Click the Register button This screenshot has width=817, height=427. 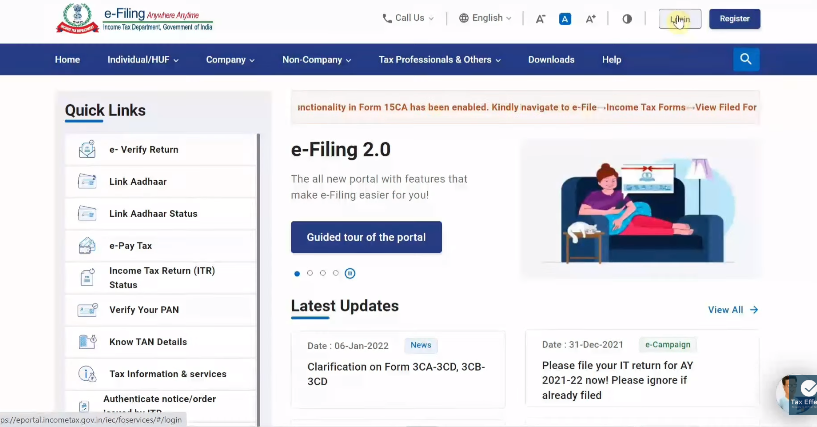[734, 19]
